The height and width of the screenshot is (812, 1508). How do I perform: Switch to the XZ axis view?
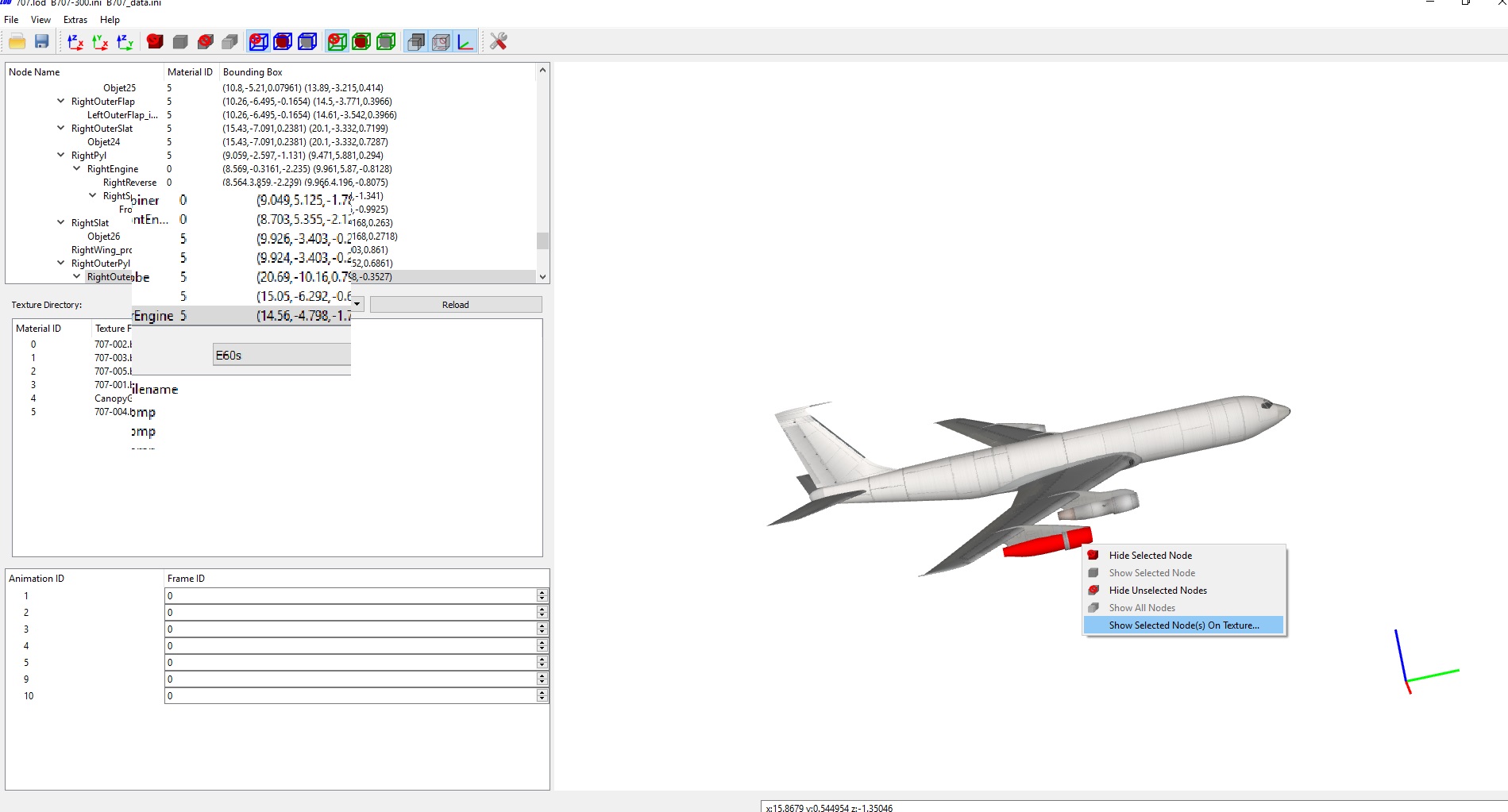(75, 41)
